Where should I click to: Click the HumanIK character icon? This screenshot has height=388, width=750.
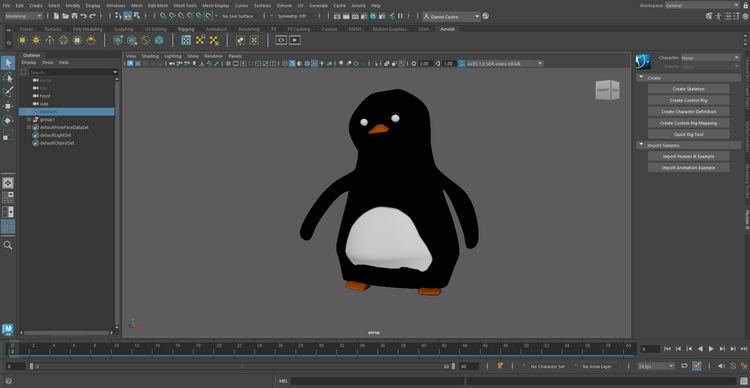[x=643, y=61]
